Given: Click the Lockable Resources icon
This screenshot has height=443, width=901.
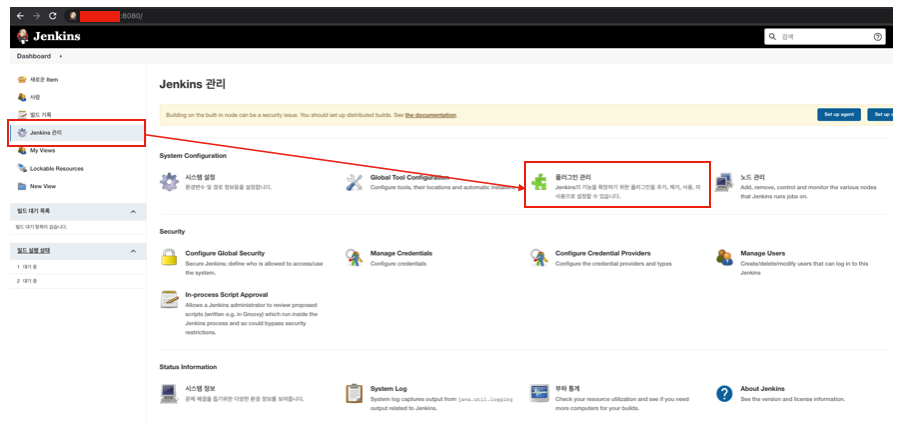Looking at the screenshot, I should coord(22,168).
